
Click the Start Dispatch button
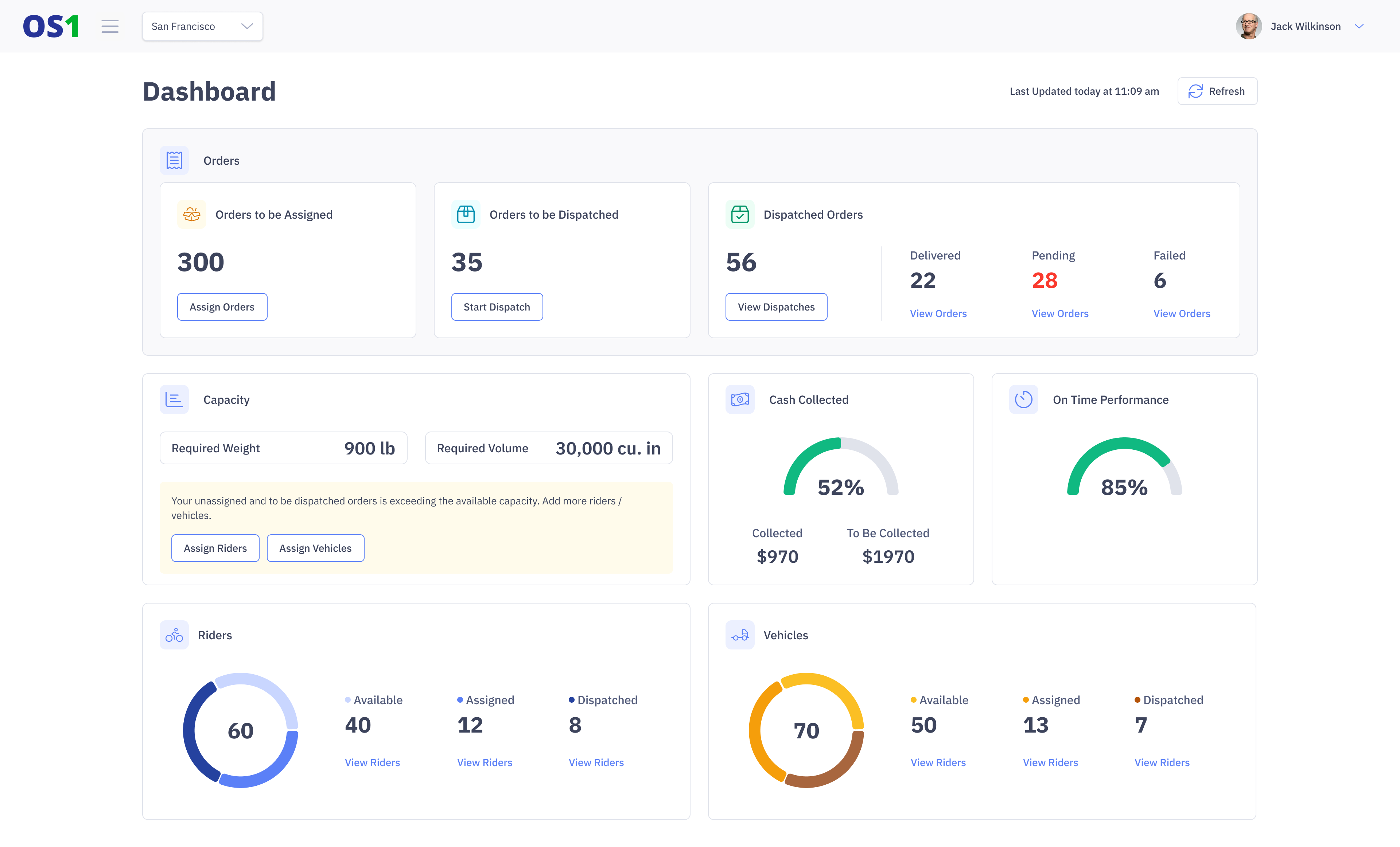tap(497, 307)
